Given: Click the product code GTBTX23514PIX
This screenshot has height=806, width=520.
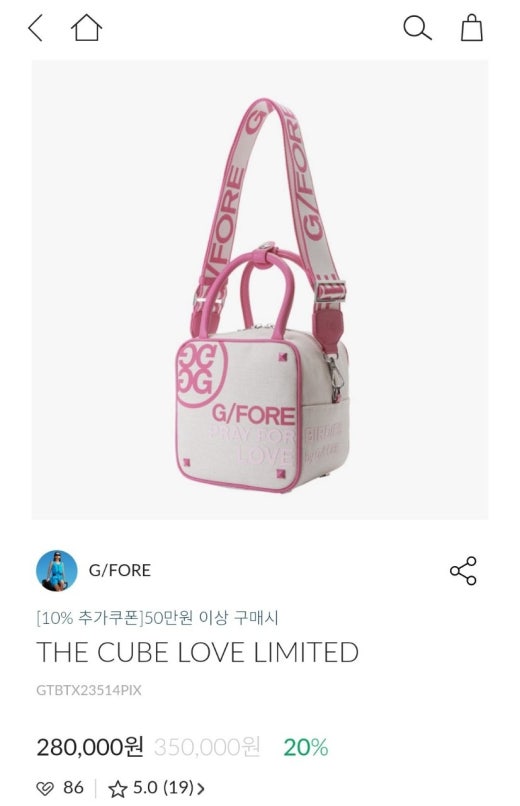Looking at the screenshot, I should tap(88, 690).
